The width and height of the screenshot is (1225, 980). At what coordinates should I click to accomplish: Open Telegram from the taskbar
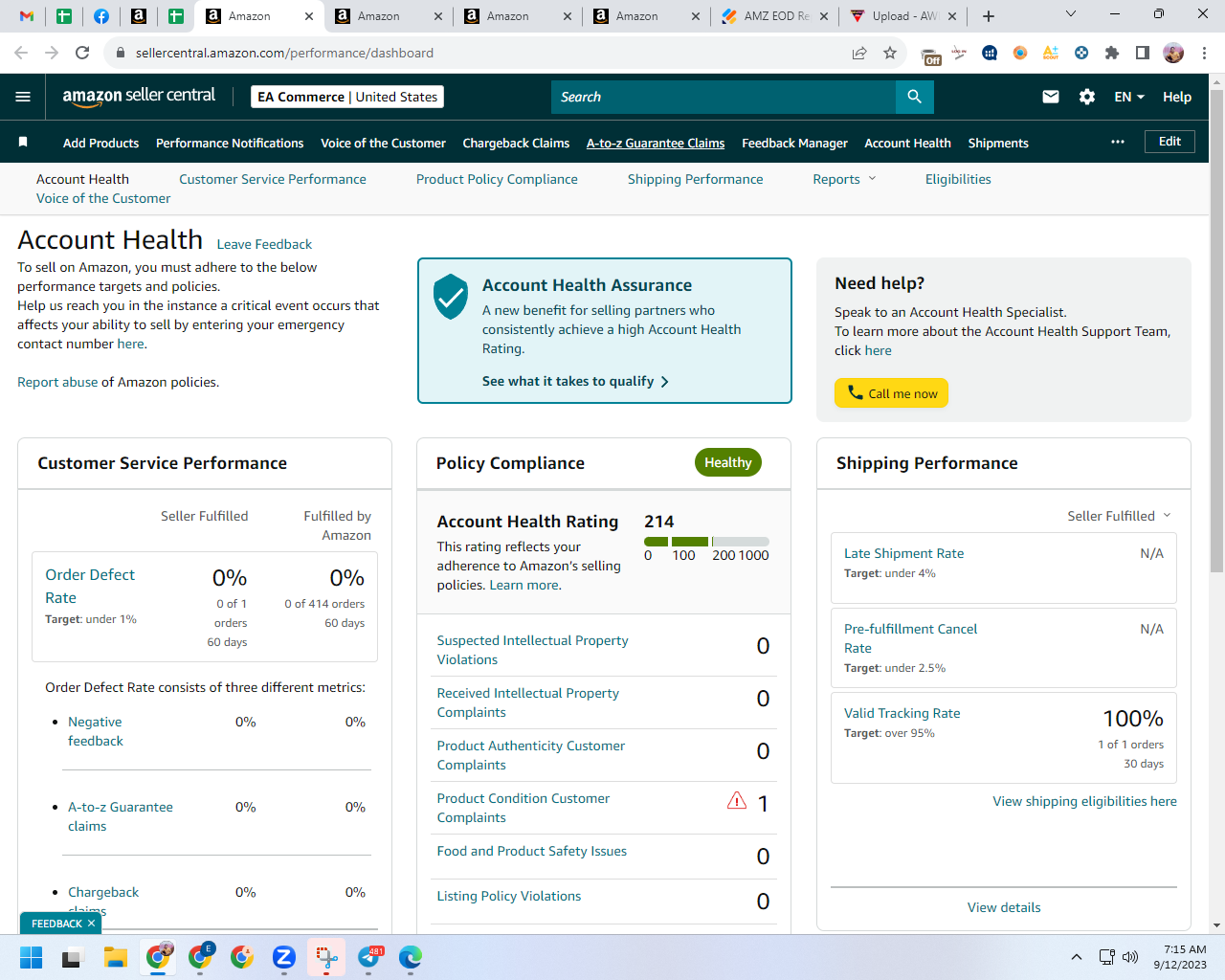coord(368,957)
